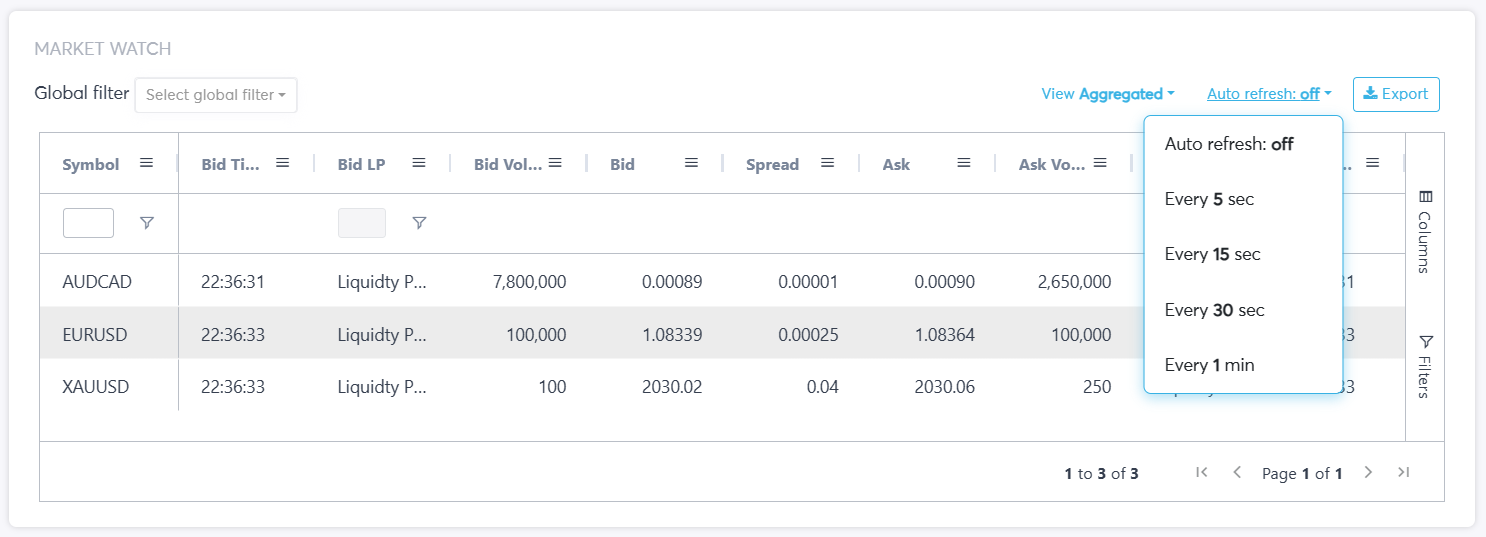
Task: Open the Symbol column menu icon
Action: (146, 163)
